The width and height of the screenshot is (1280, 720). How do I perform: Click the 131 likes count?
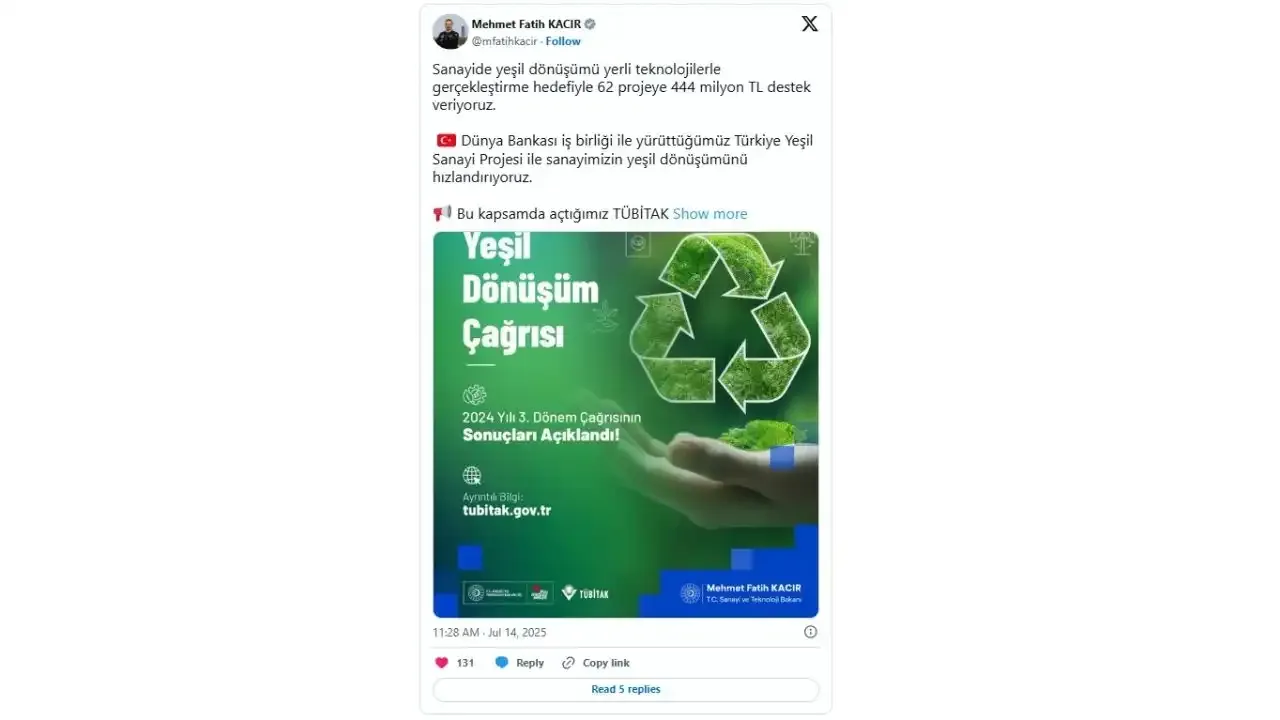pos(465,663)
